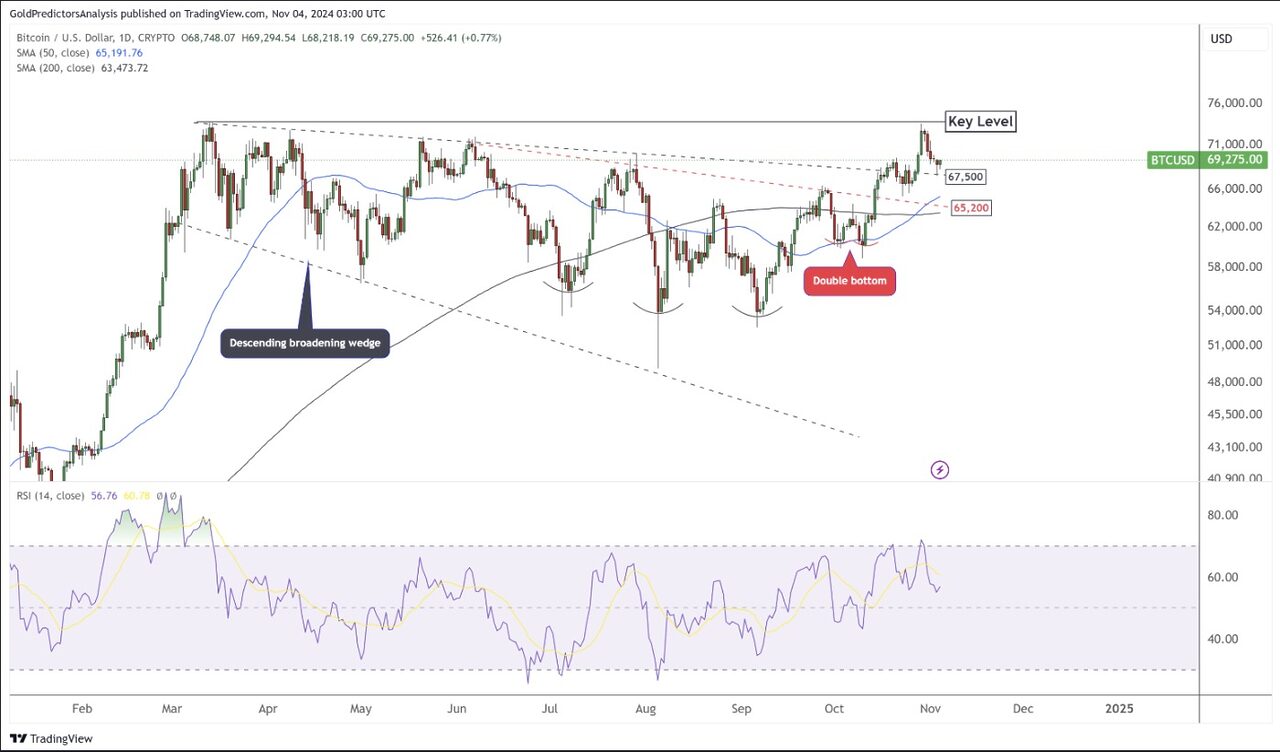The width and height of the screenshot is (1280, 752).
Task: Click the 48,000.00 price axis label
Action: click(1232, 382)
